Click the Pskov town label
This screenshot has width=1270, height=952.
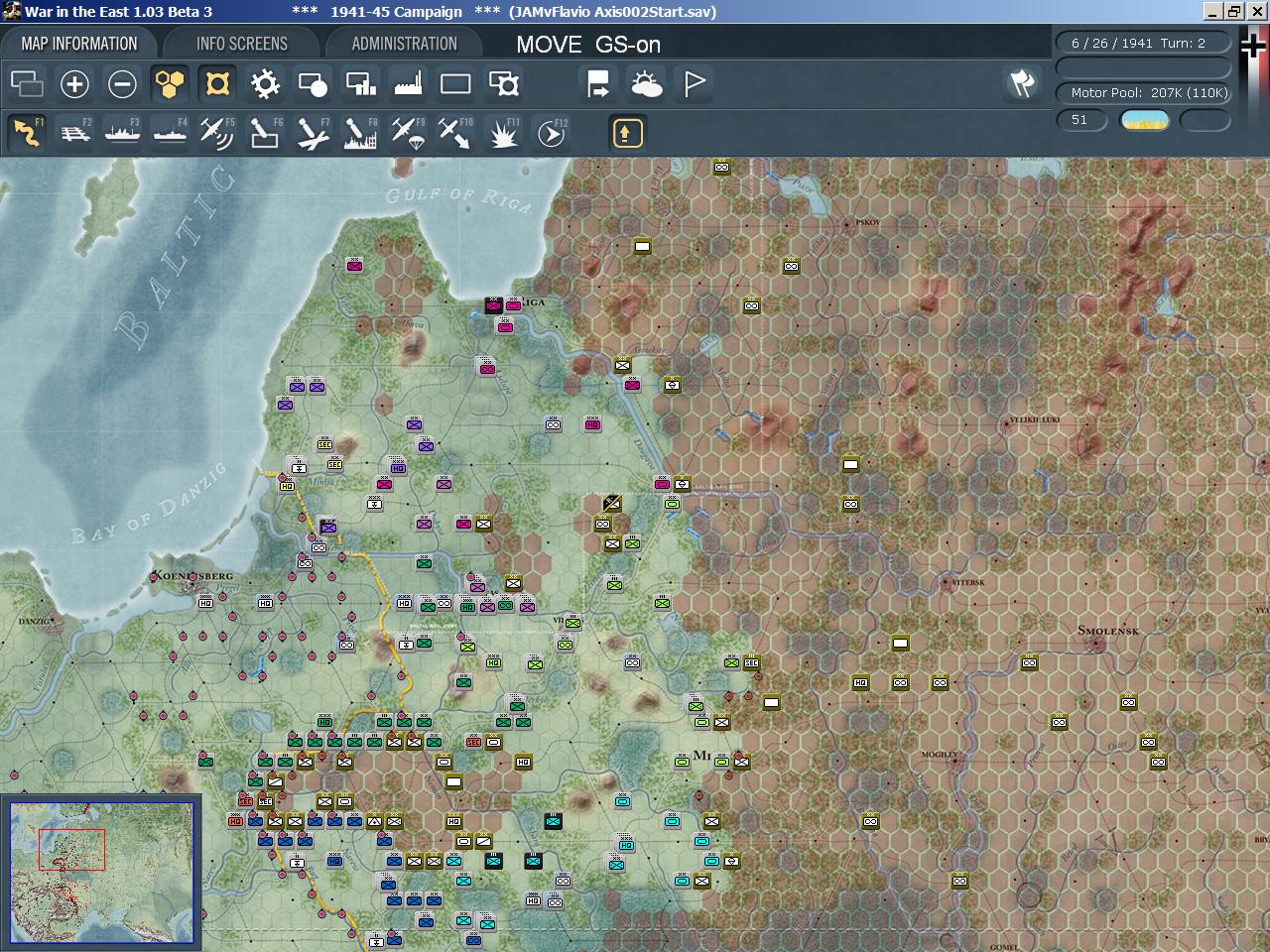point(867,223)
